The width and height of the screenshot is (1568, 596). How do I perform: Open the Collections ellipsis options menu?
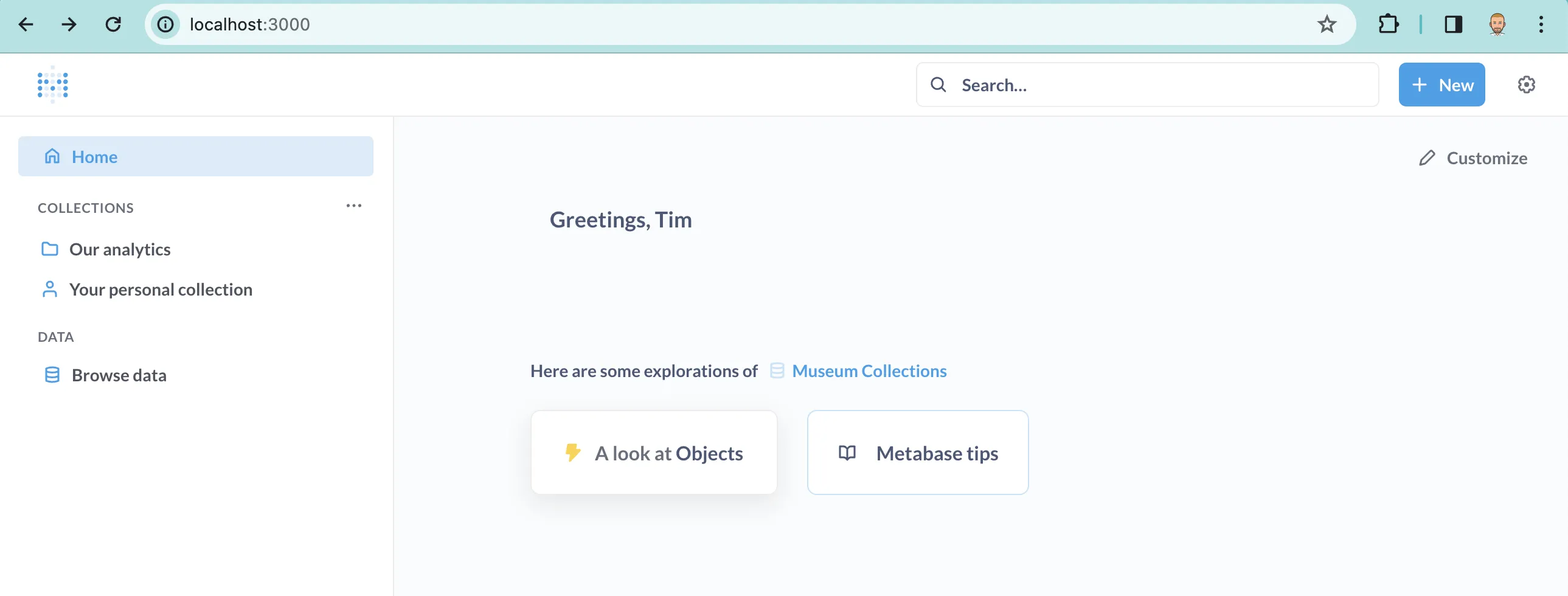pyautogui.click(x=353, y=206)
